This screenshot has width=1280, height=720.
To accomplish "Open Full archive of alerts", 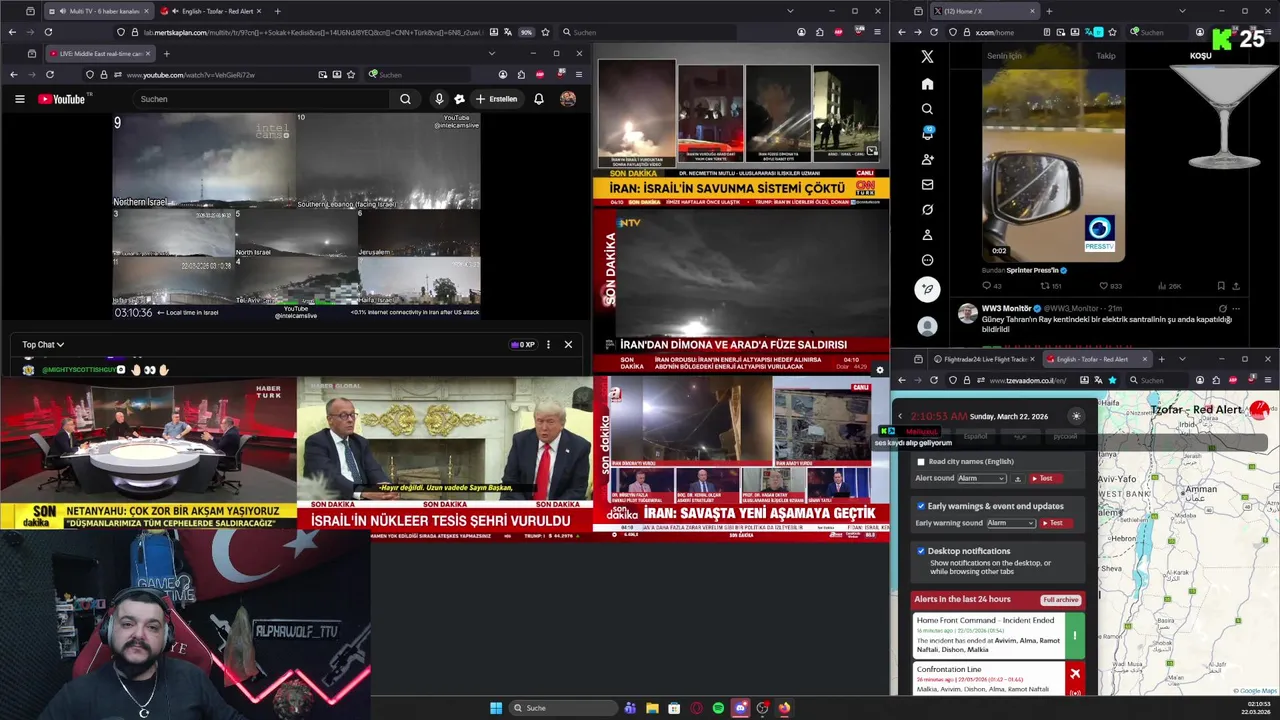I will click(1060, 600).
